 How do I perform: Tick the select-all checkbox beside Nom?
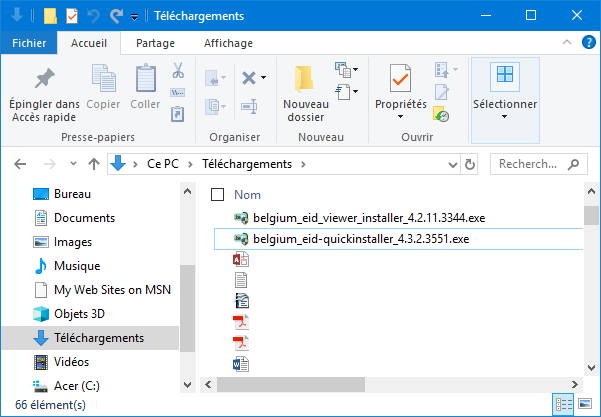point(217,195)
